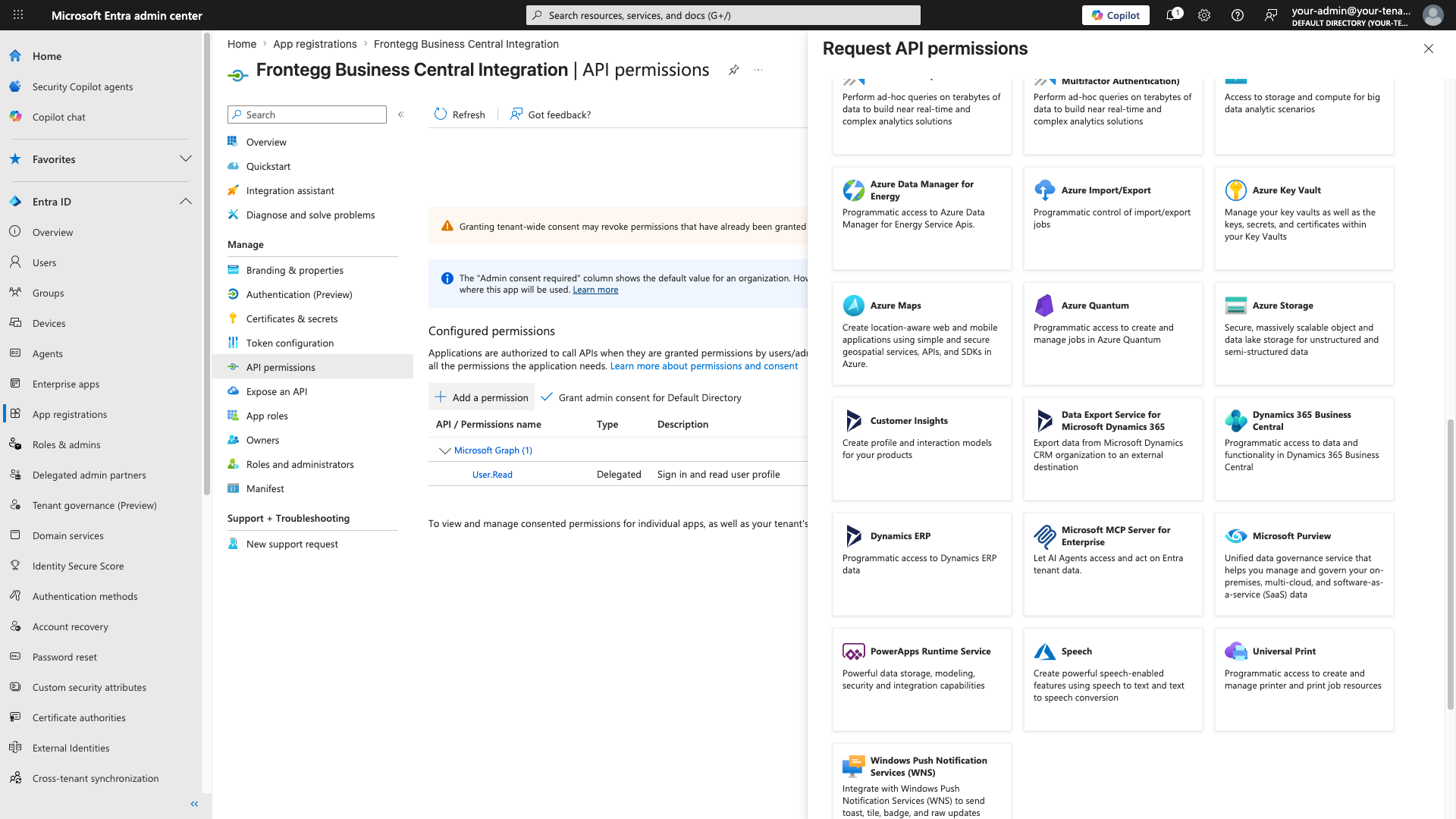Pick the Microsoft MCP Server for Enterprise card
Image resolution: width=1456 pixels, height=819 pixels.
pos(1112,564)
